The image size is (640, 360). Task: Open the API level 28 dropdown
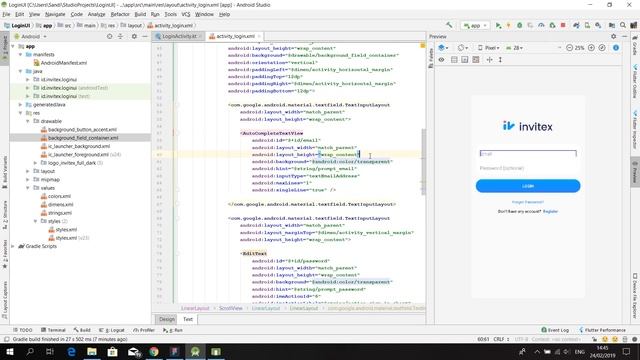click(x=514, y=48)
